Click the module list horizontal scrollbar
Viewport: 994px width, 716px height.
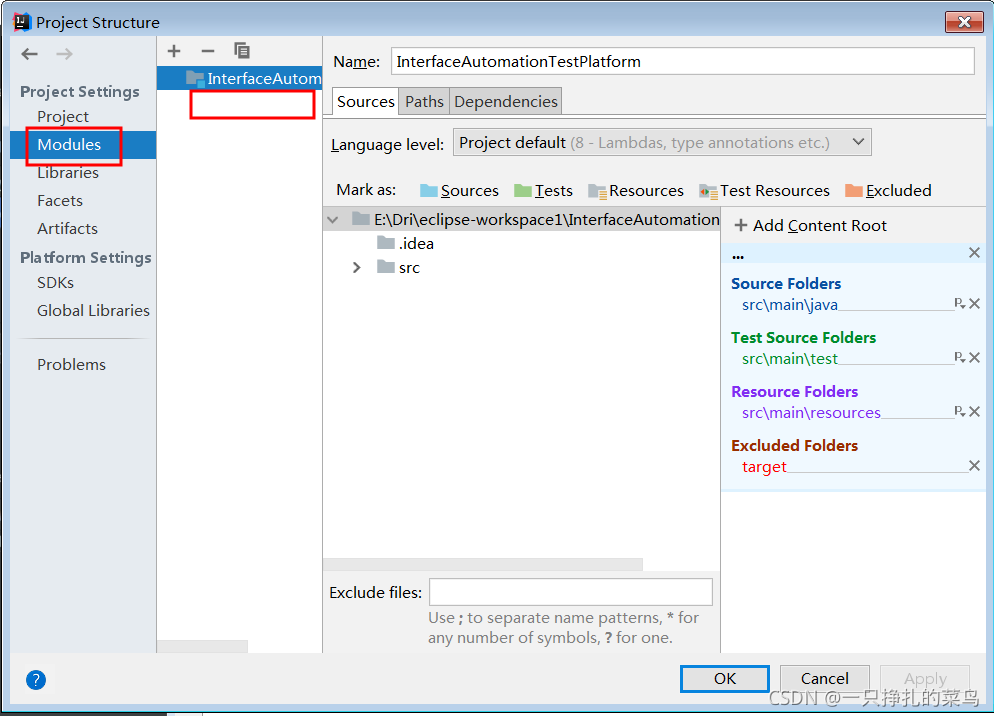(x=202, y=646)
